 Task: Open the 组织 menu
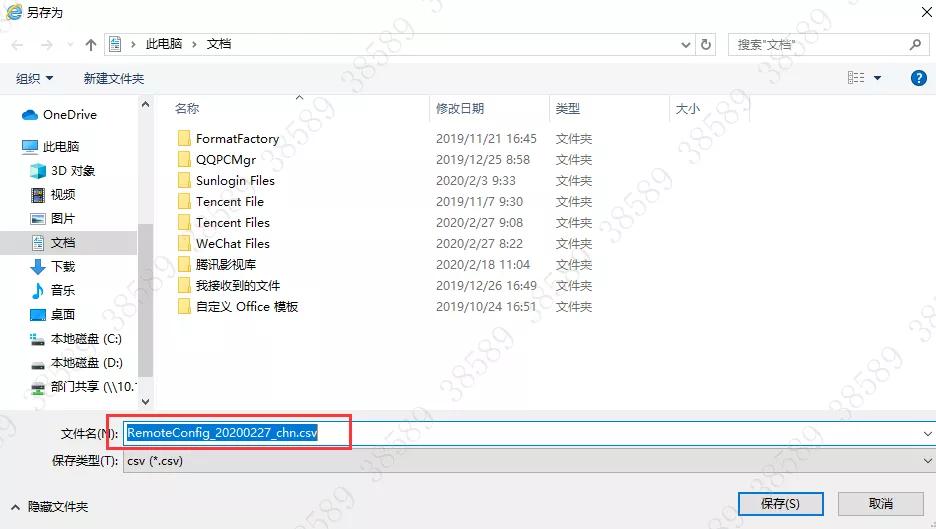pos(34,78)
